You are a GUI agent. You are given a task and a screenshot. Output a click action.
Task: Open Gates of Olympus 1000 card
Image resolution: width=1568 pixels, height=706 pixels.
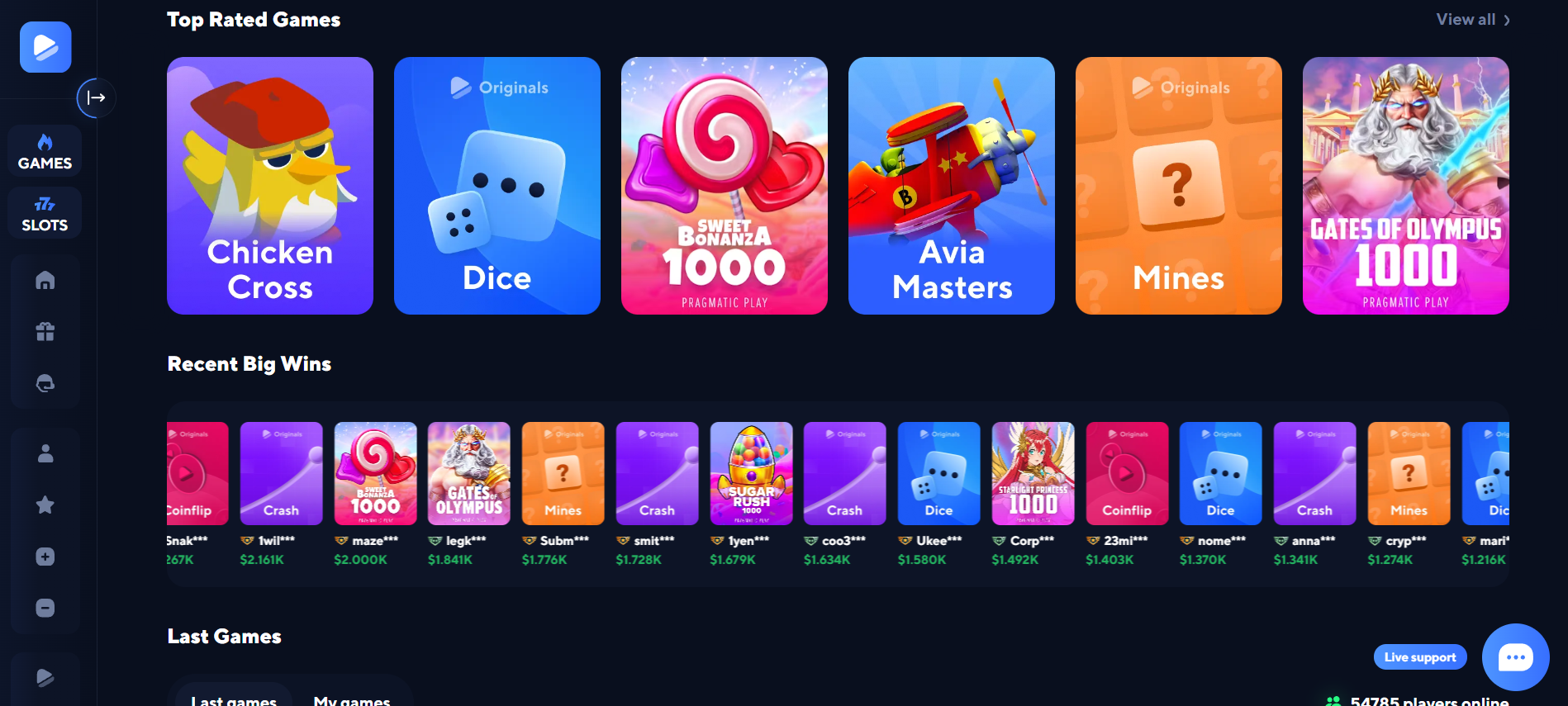point(1406,186)
